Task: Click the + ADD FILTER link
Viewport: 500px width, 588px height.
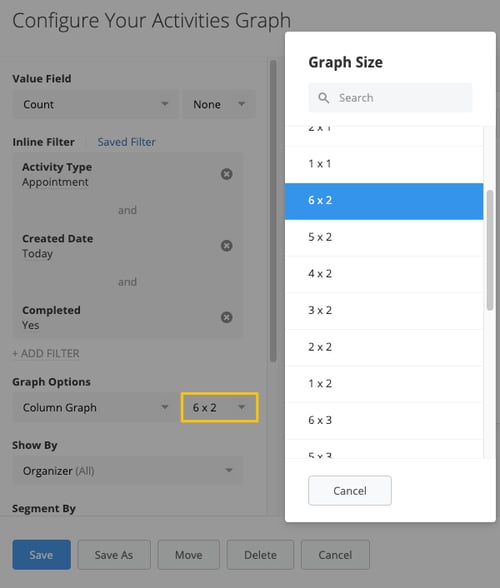Action: point(46,353)
